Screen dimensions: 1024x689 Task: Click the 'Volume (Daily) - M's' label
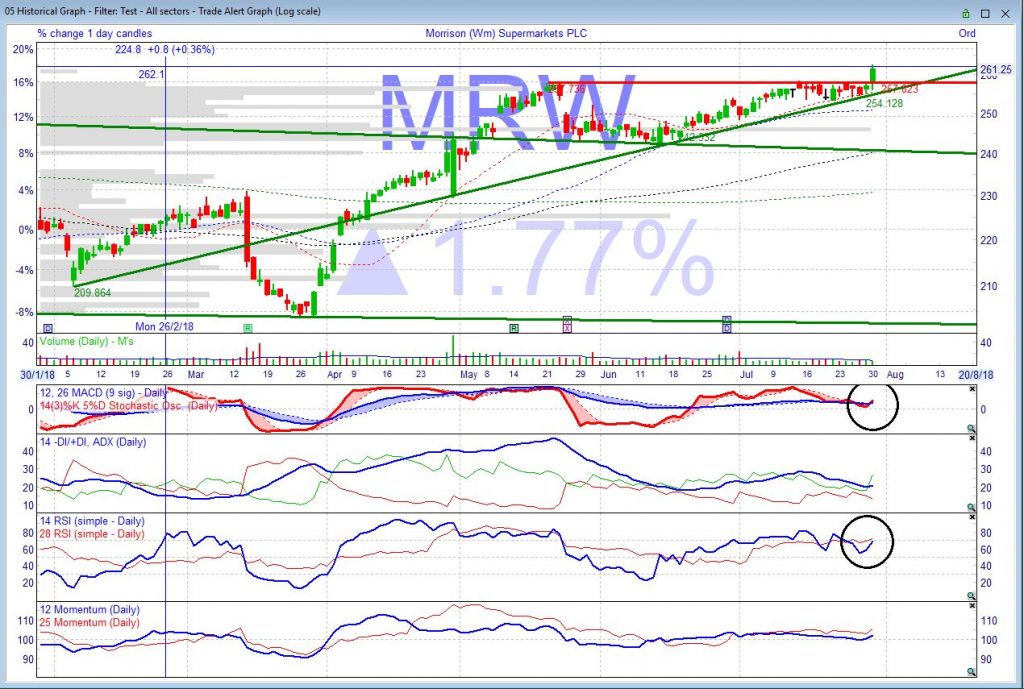pyautogui.click(x=87, y=341)
